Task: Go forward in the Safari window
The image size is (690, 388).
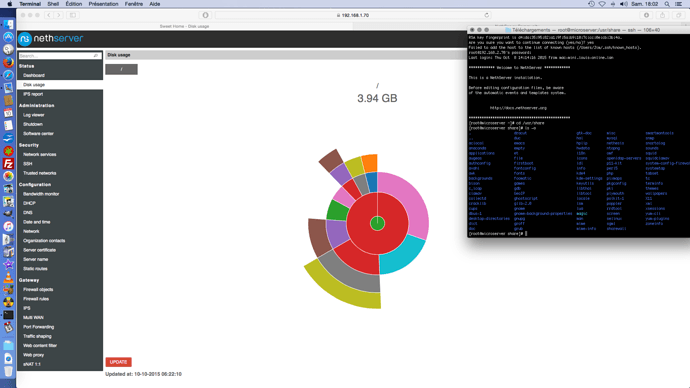Action: click(59, 15)
